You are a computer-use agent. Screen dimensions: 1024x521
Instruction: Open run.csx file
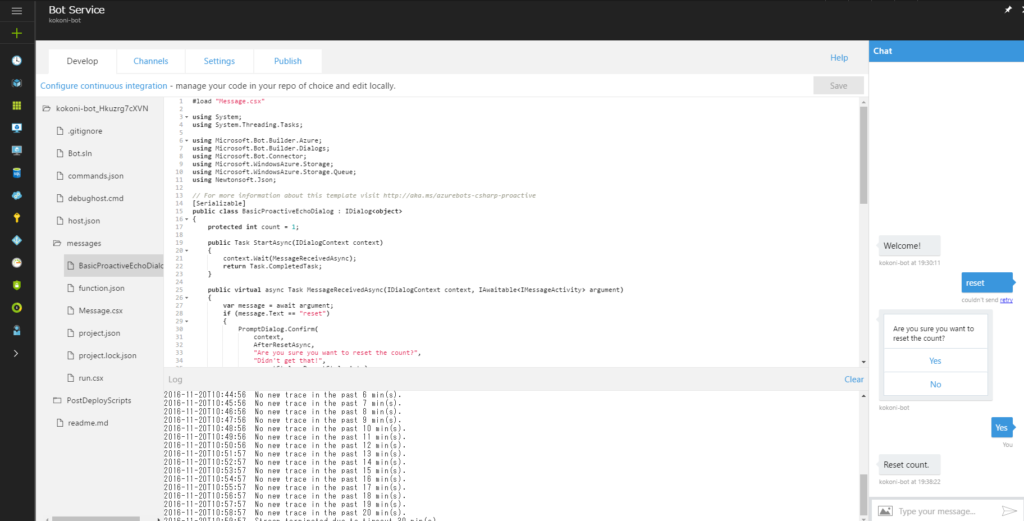click(91, 378)
